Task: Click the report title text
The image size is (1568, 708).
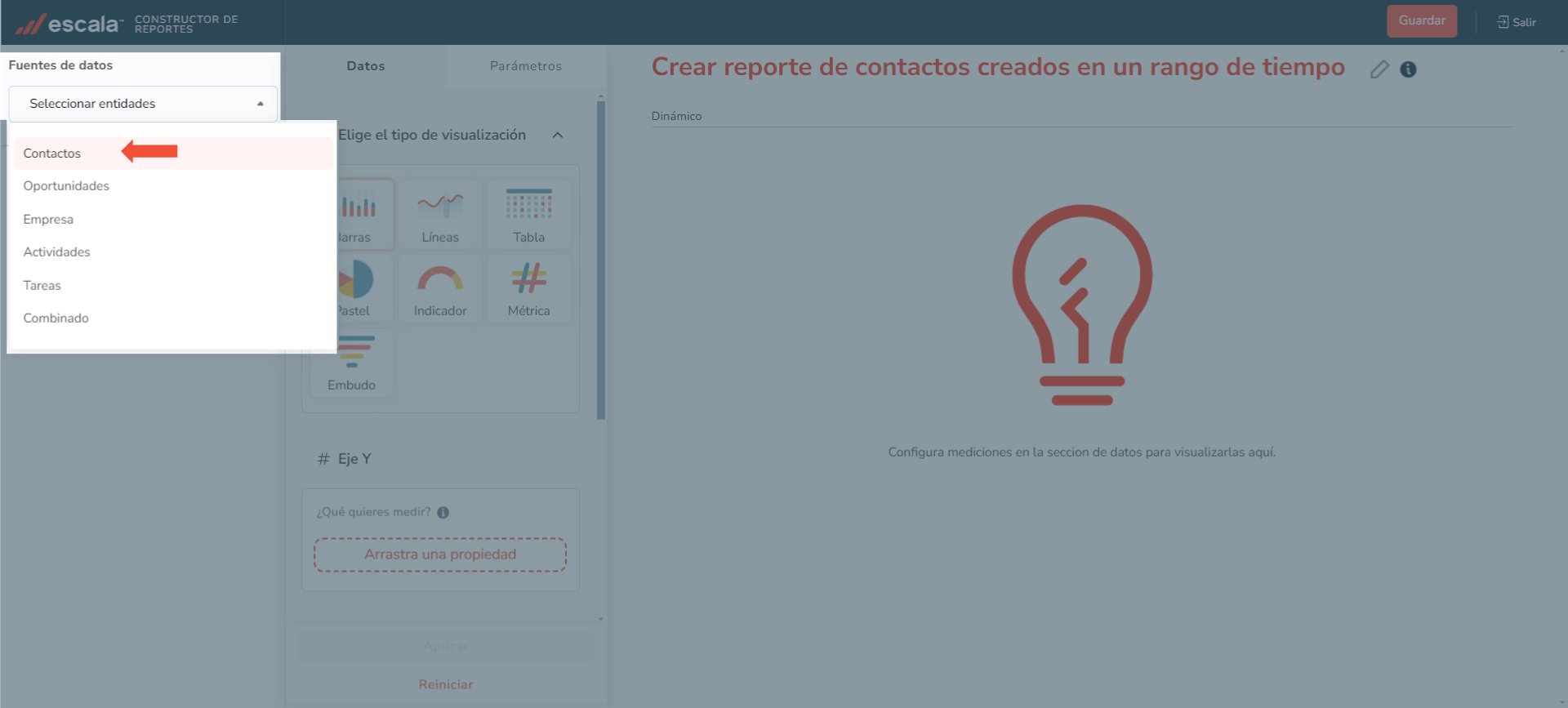Action: pos(998,67)
